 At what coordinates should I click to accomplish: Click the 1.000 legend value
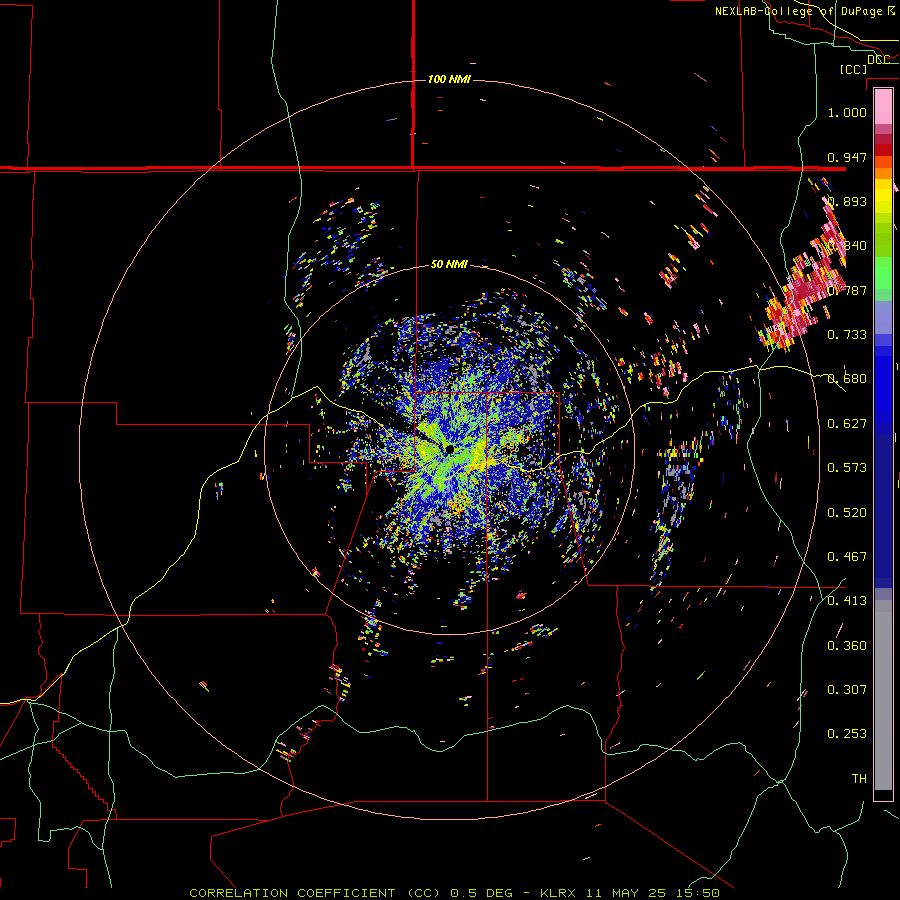click(x=847, y=112)
